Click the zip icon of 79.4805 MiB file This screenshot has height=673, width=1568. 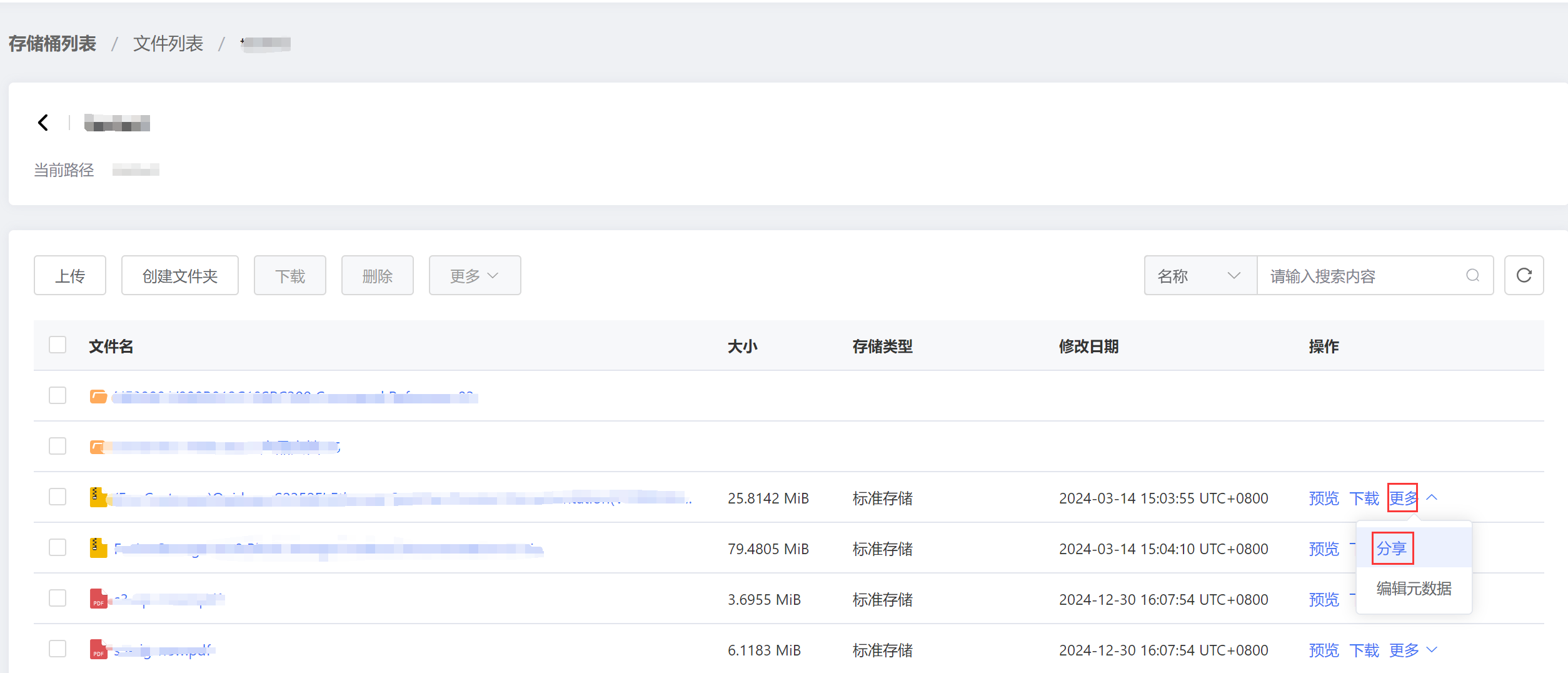pos(98,548)
